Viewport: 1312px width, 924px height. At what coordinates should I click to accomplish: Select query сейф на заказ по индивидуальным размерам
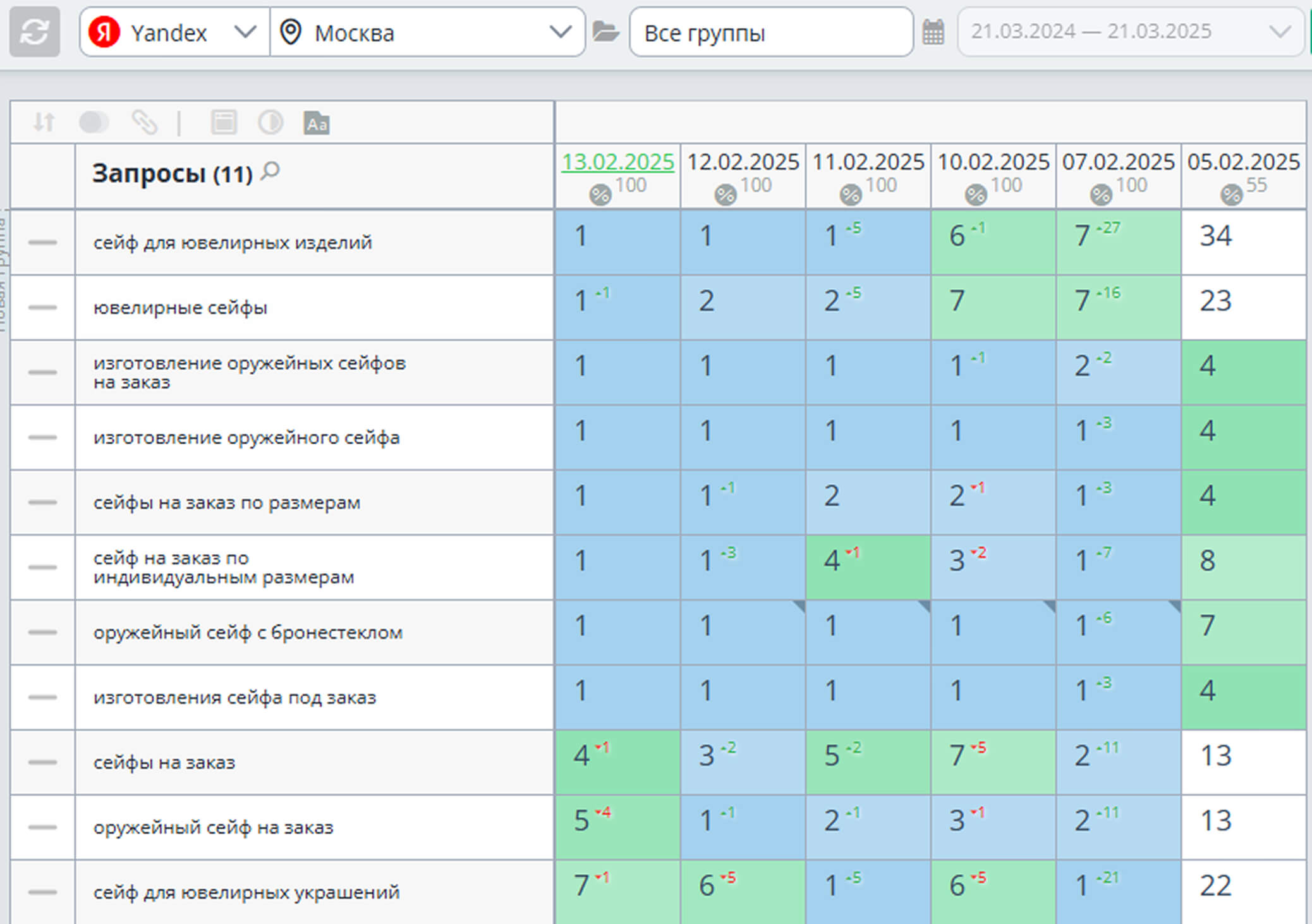pyautogui.click(x=224, y=568)
